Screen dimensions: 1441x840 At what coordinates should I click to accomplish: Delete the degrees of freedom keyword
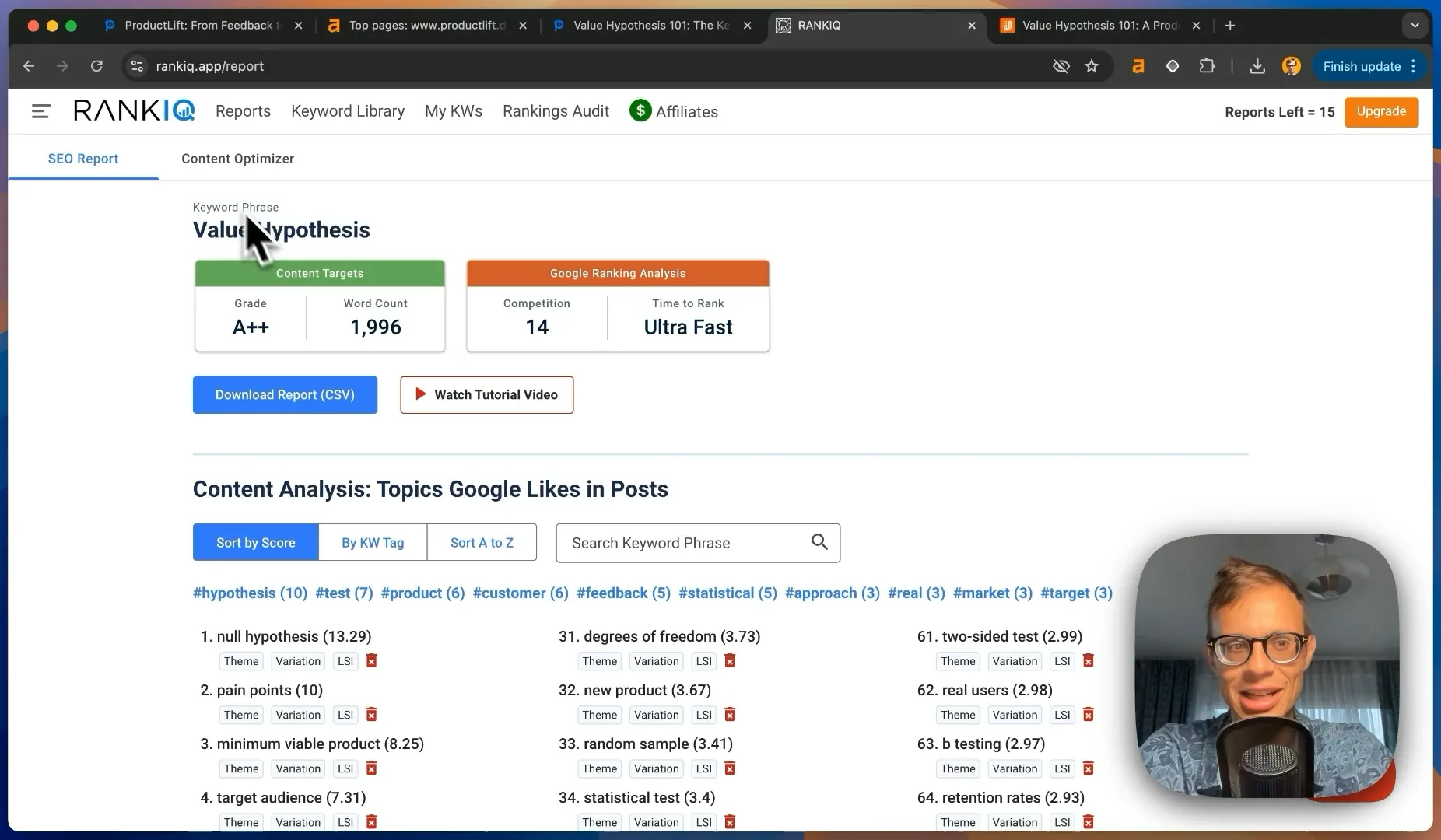(x=730, y=661)
